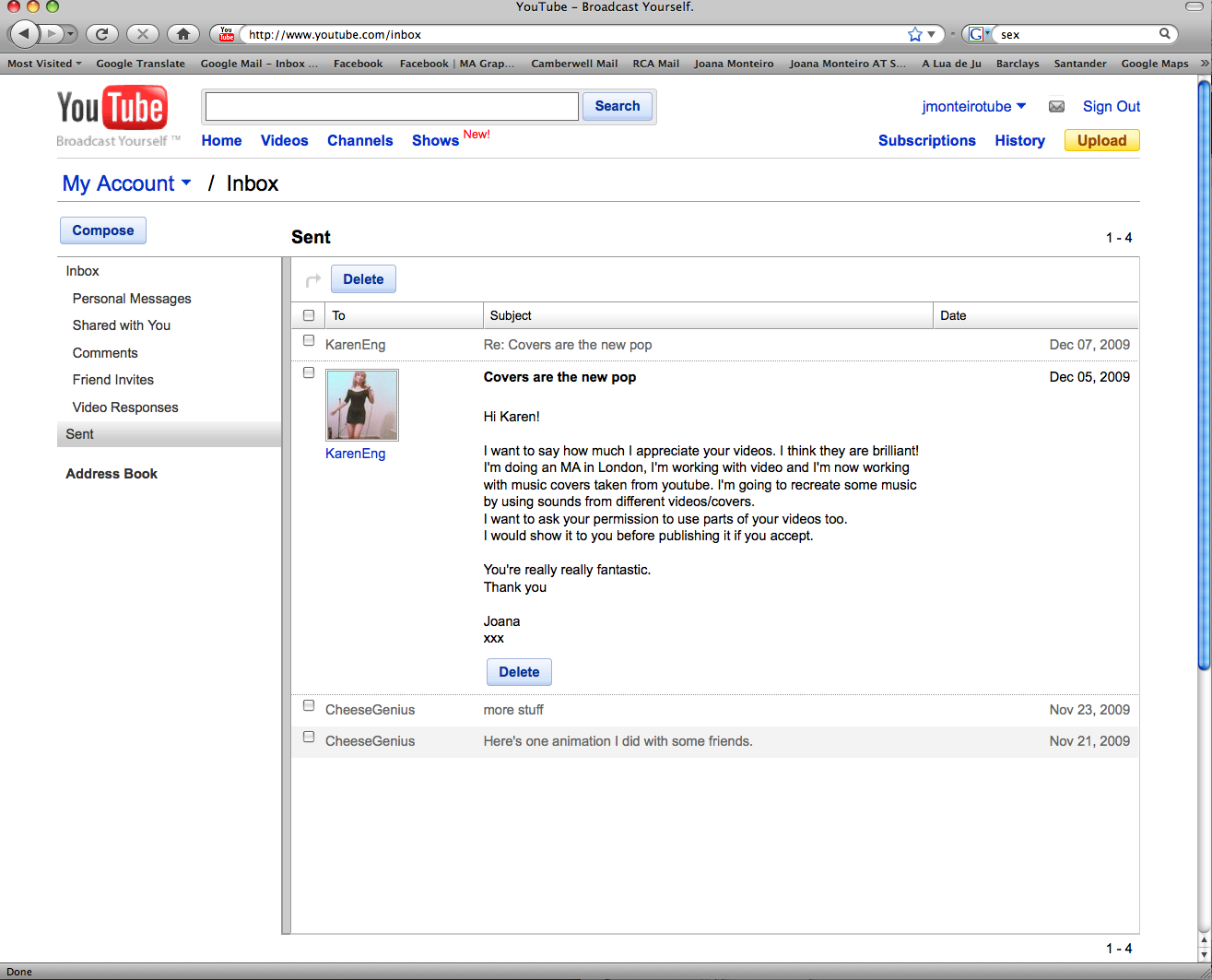Click the browser Back arrow button
Image resolution: width=1212 pixels, height=980 pixels.
click(x=25, y=34)
